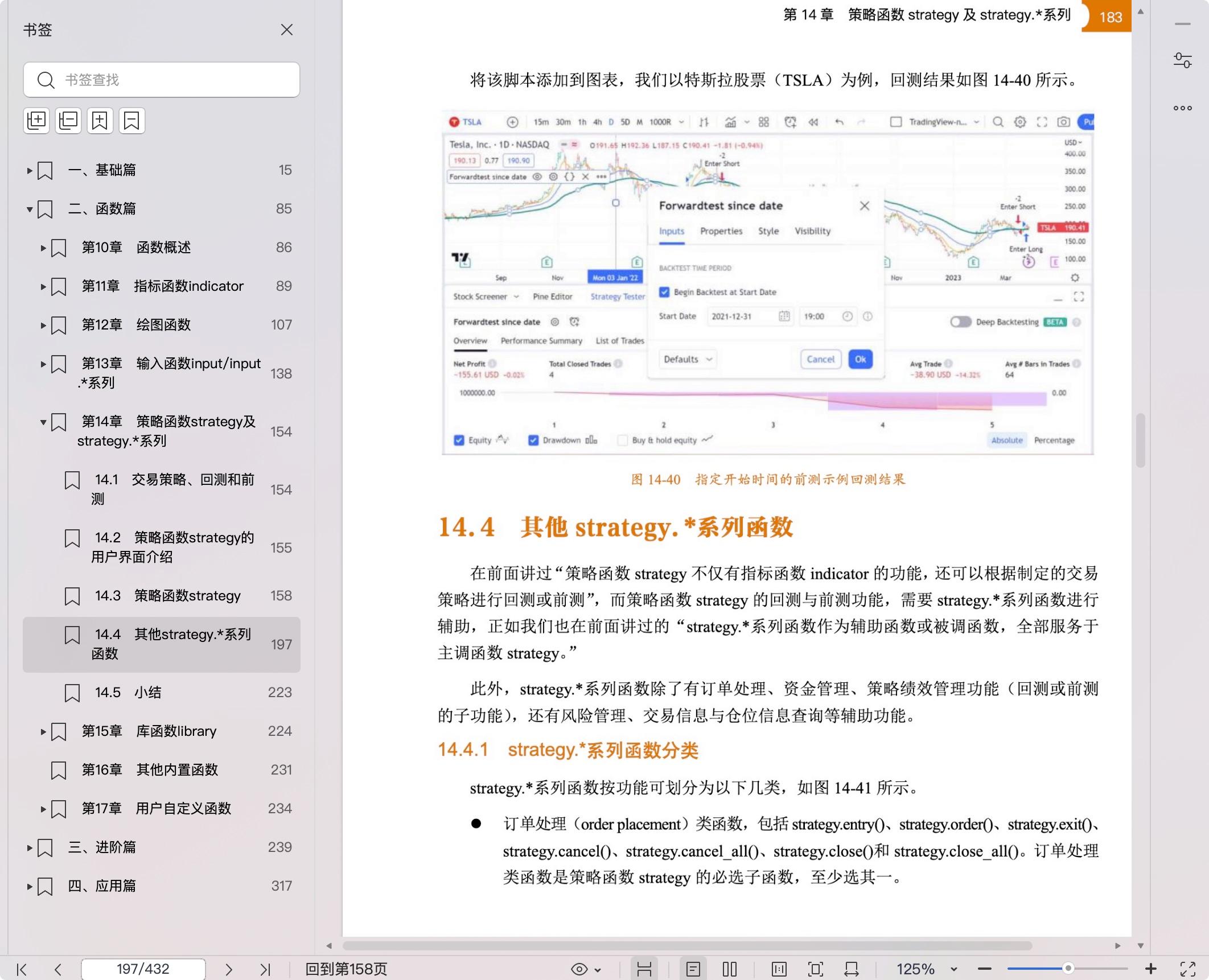Open eye mode dropdown arrow
This screenshot has height=980, width=1209.
pyautogui.click(x=598, y=970)
